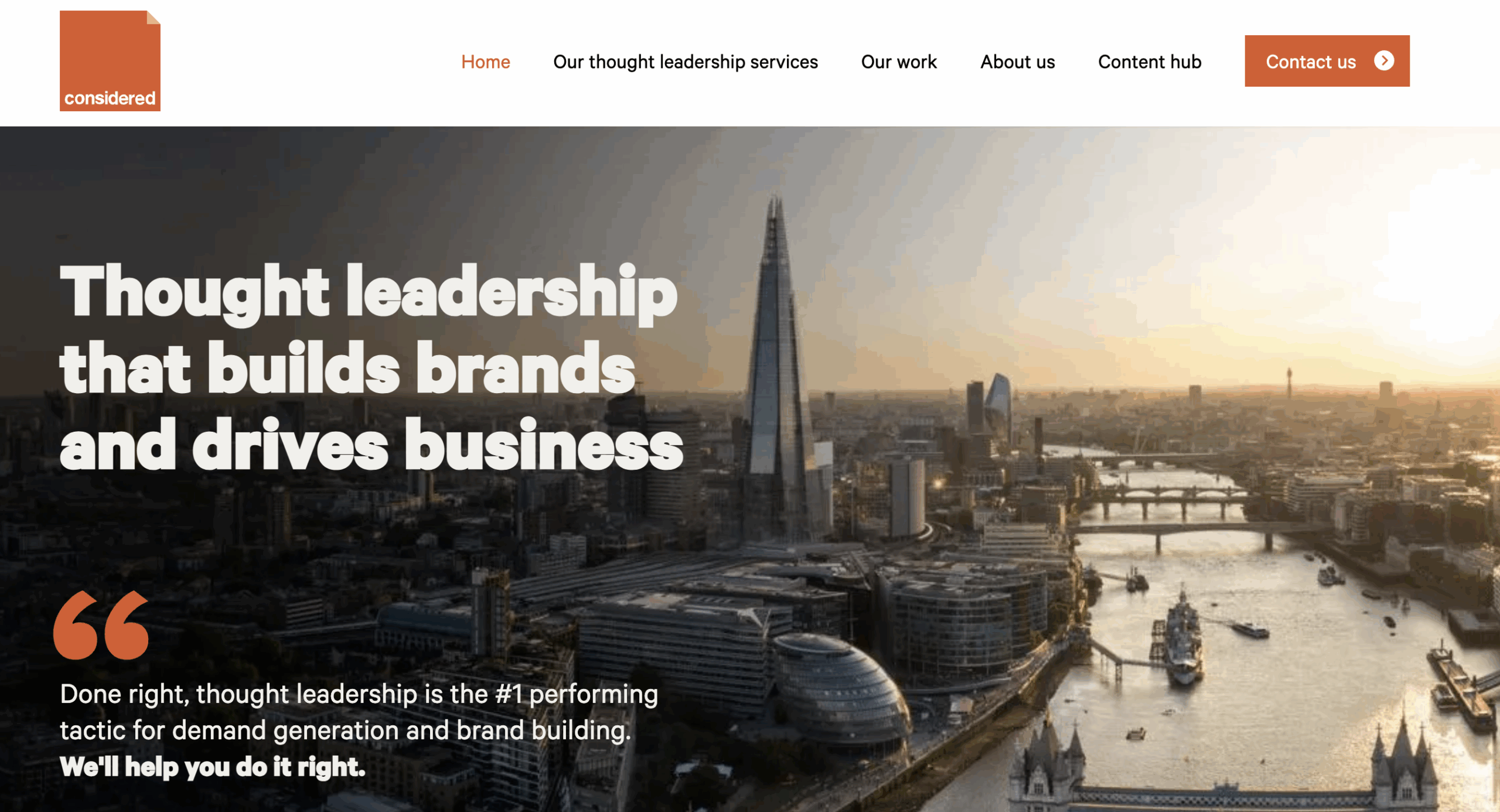Click the "and drives business" headline line

click(x=371, y=445)
